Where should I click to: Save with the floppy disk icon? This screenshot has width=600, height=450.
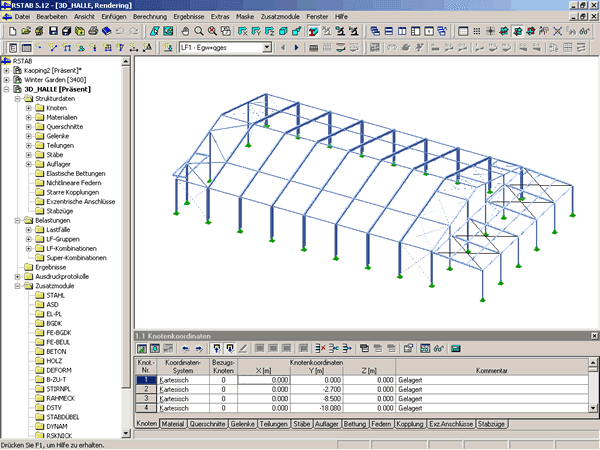[x=53, y=31]
